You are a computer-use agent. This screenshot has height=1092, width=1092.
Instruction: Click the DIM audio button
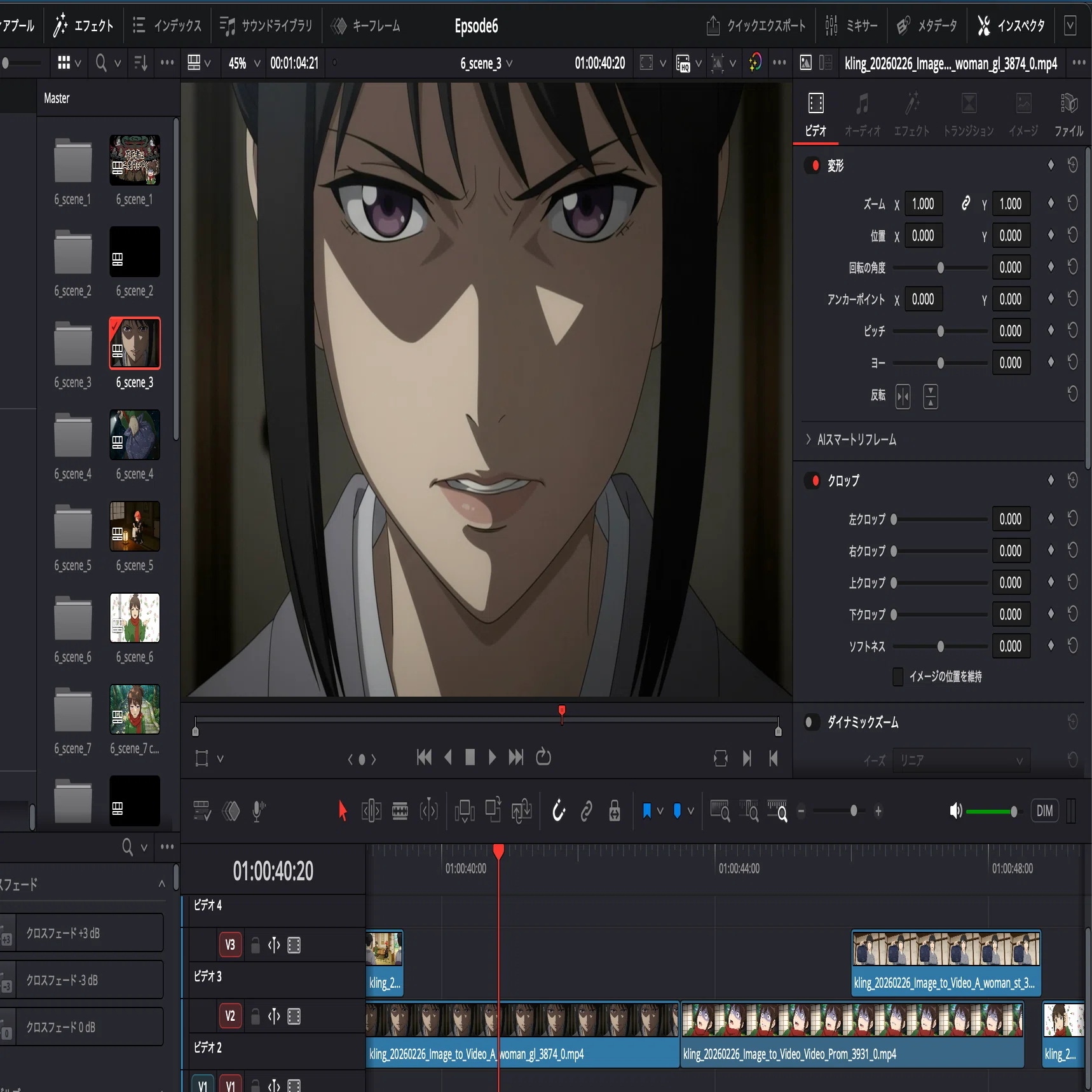pos(1045,811)
